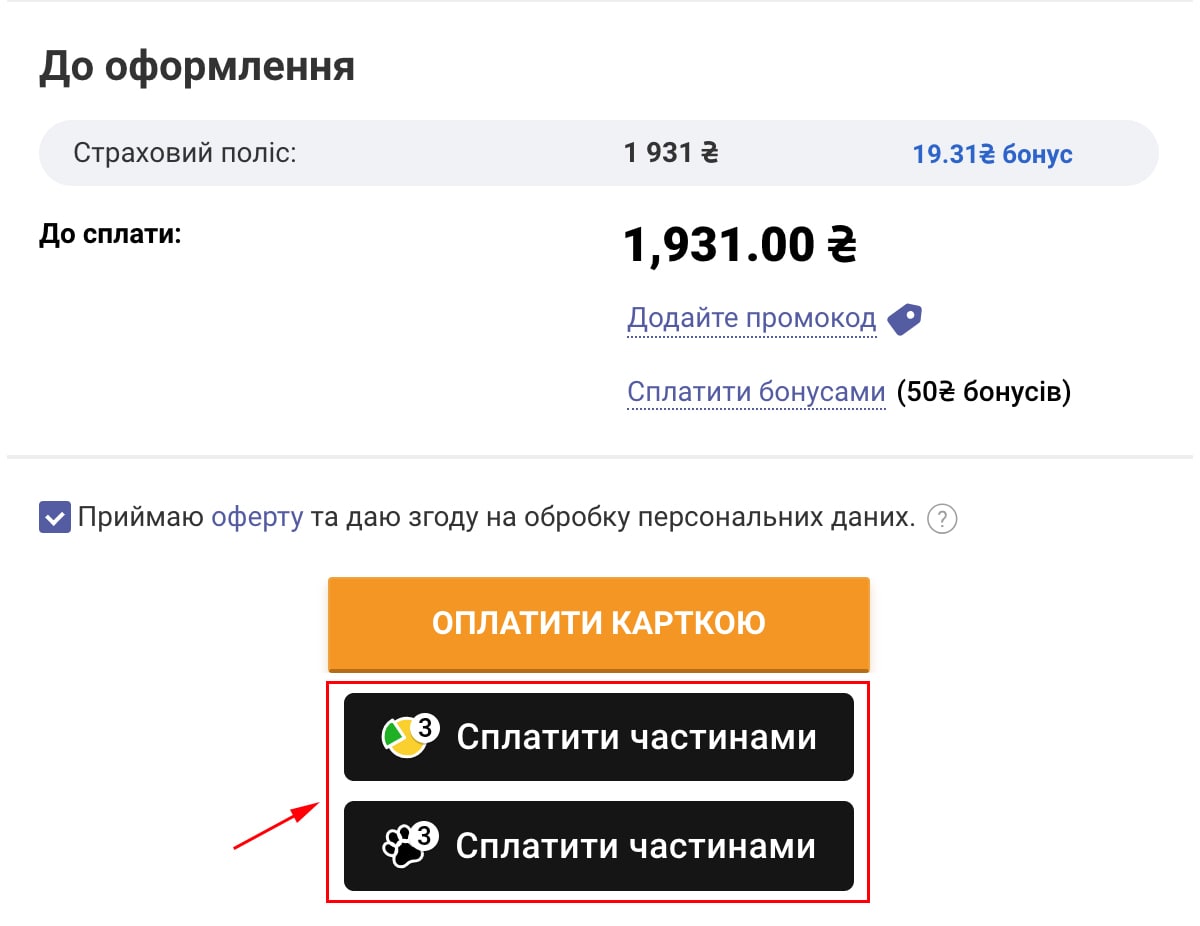Toggle the offer acceptance checkbox
This screenshot has height=926, width=1200.
click(x=55, y=519)
